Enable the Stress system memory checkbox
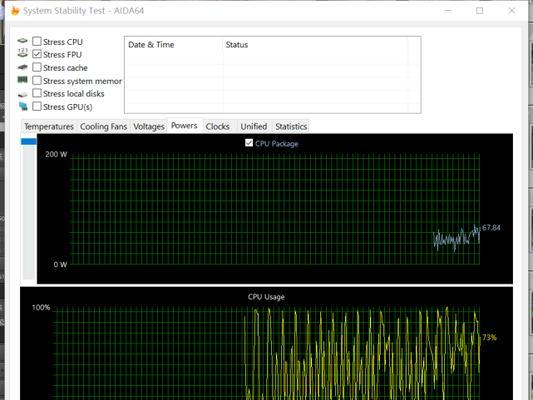533x400 pixels. click(37, 81)
